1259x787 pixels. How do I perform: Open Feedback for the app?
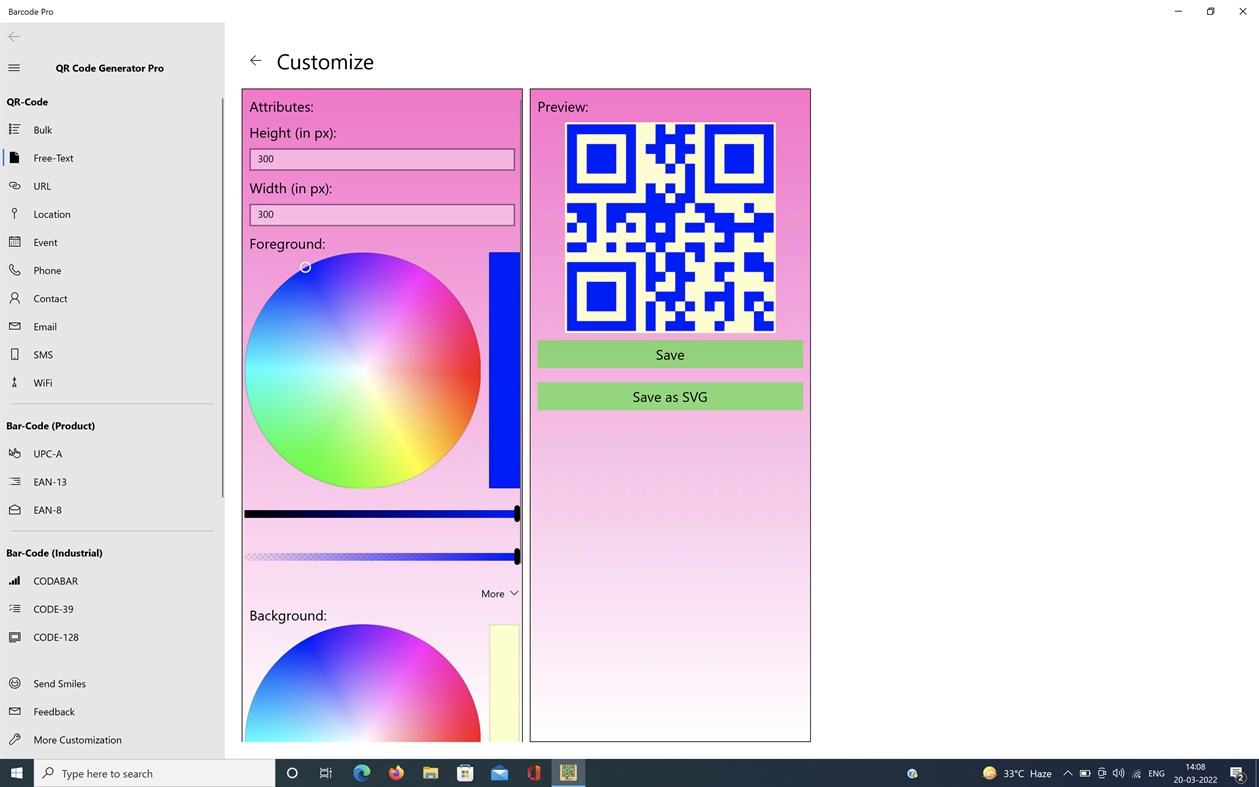tap(54, 711)
